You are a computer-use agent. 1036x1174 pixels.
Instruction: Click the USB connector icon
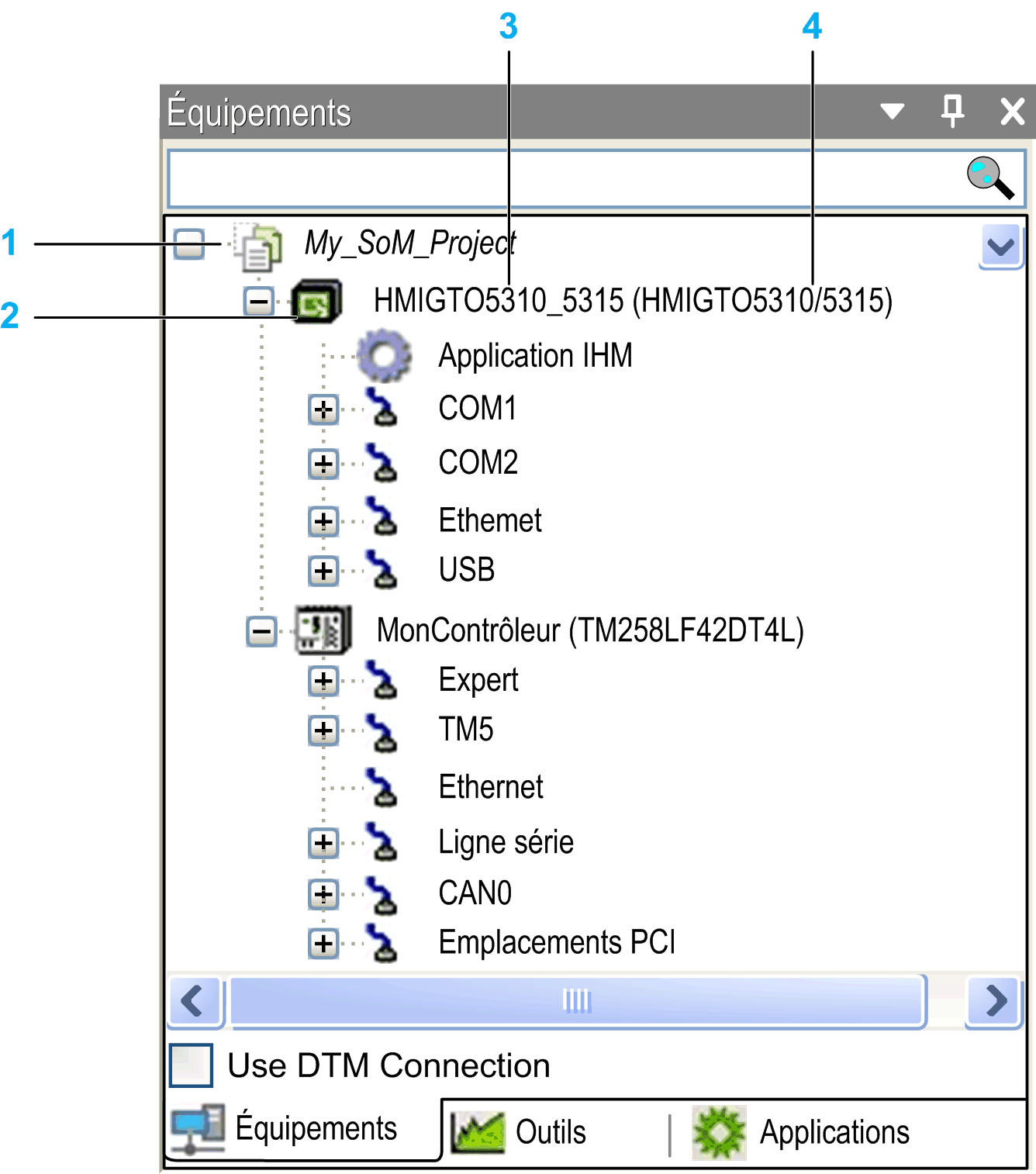(382, 570)
